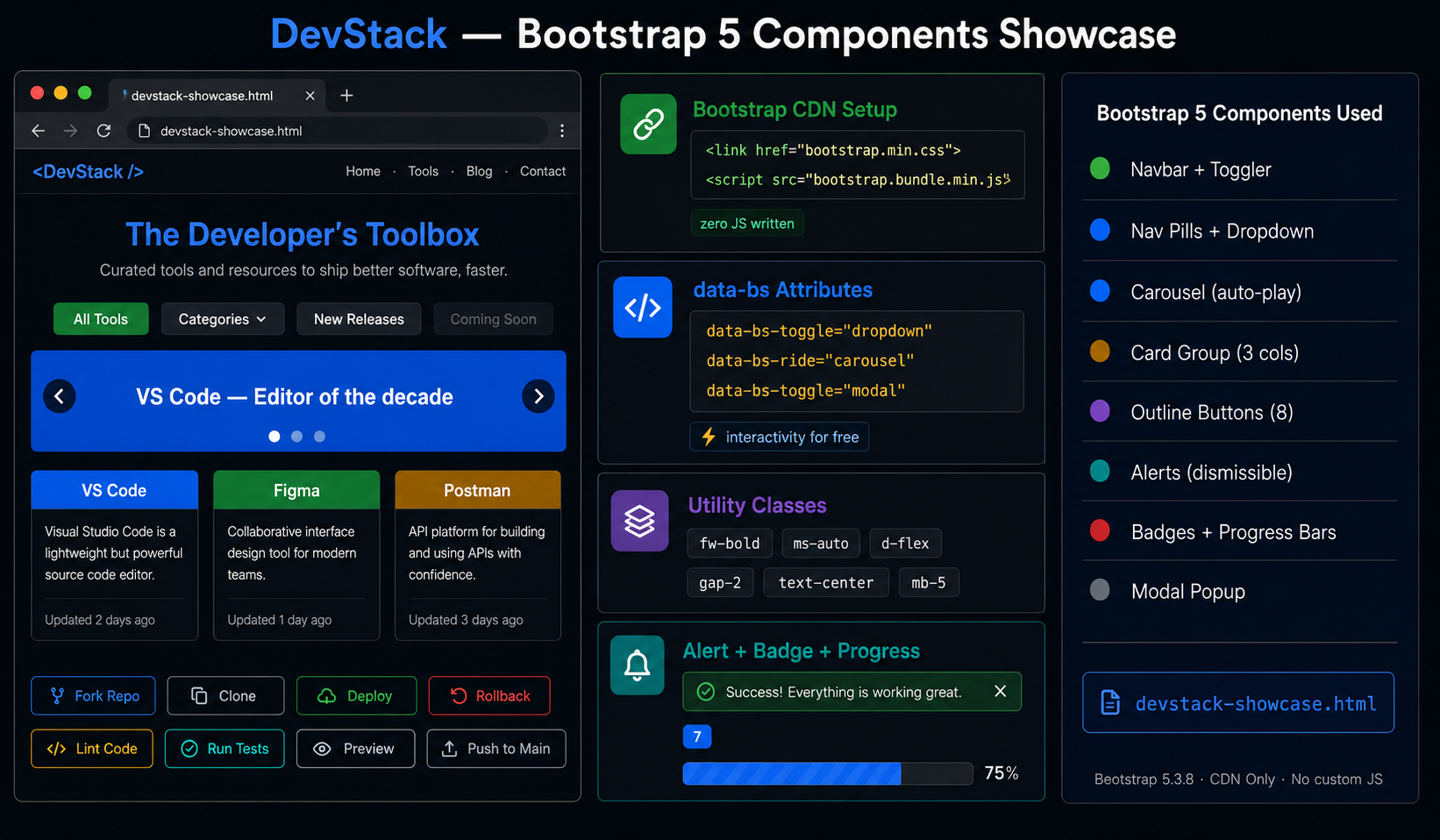Viewport: 1440px width, 840px height.
Task: Open the devstack-showcase.html file link
Action: [1238, 703]
